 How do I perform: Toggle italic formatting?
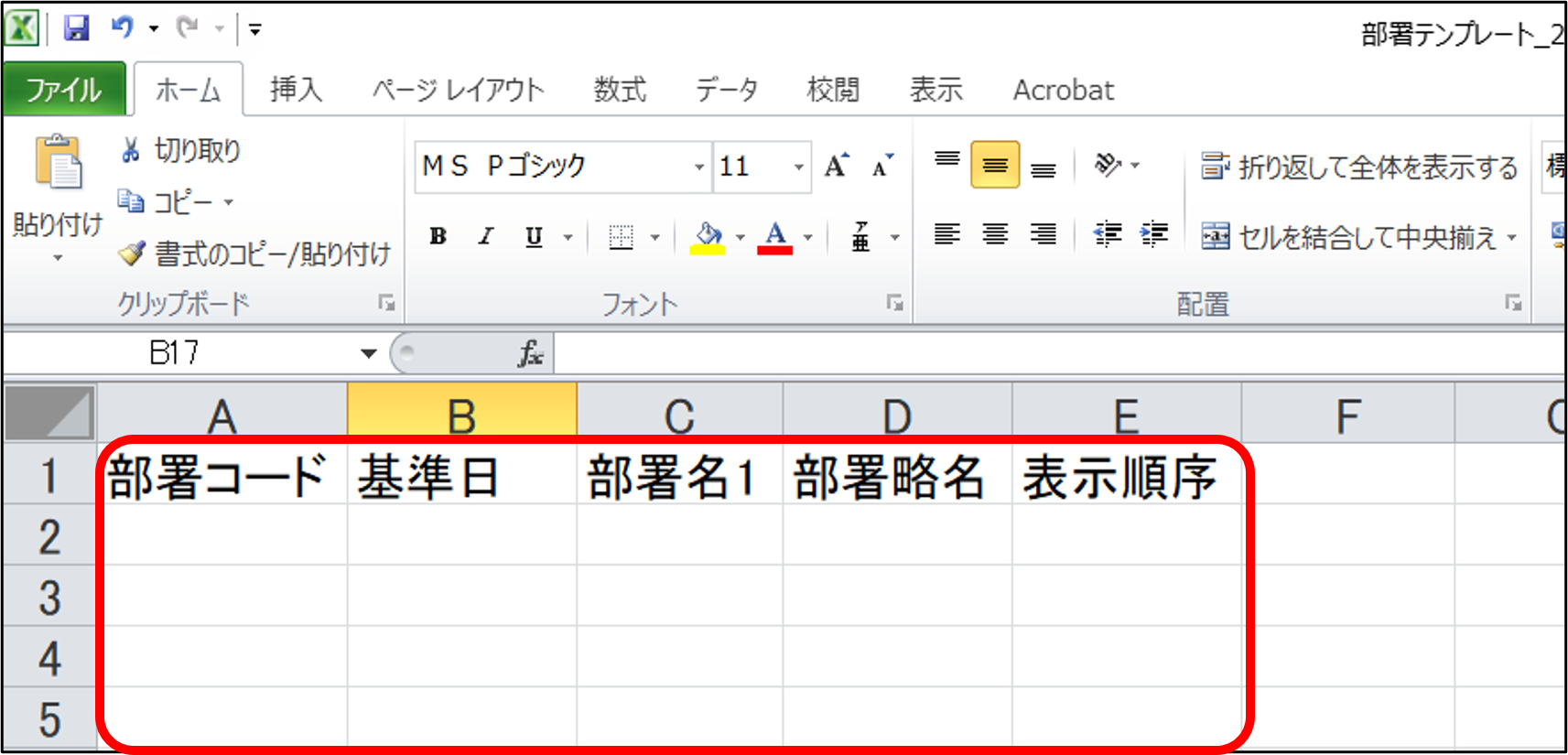(486, 237)
